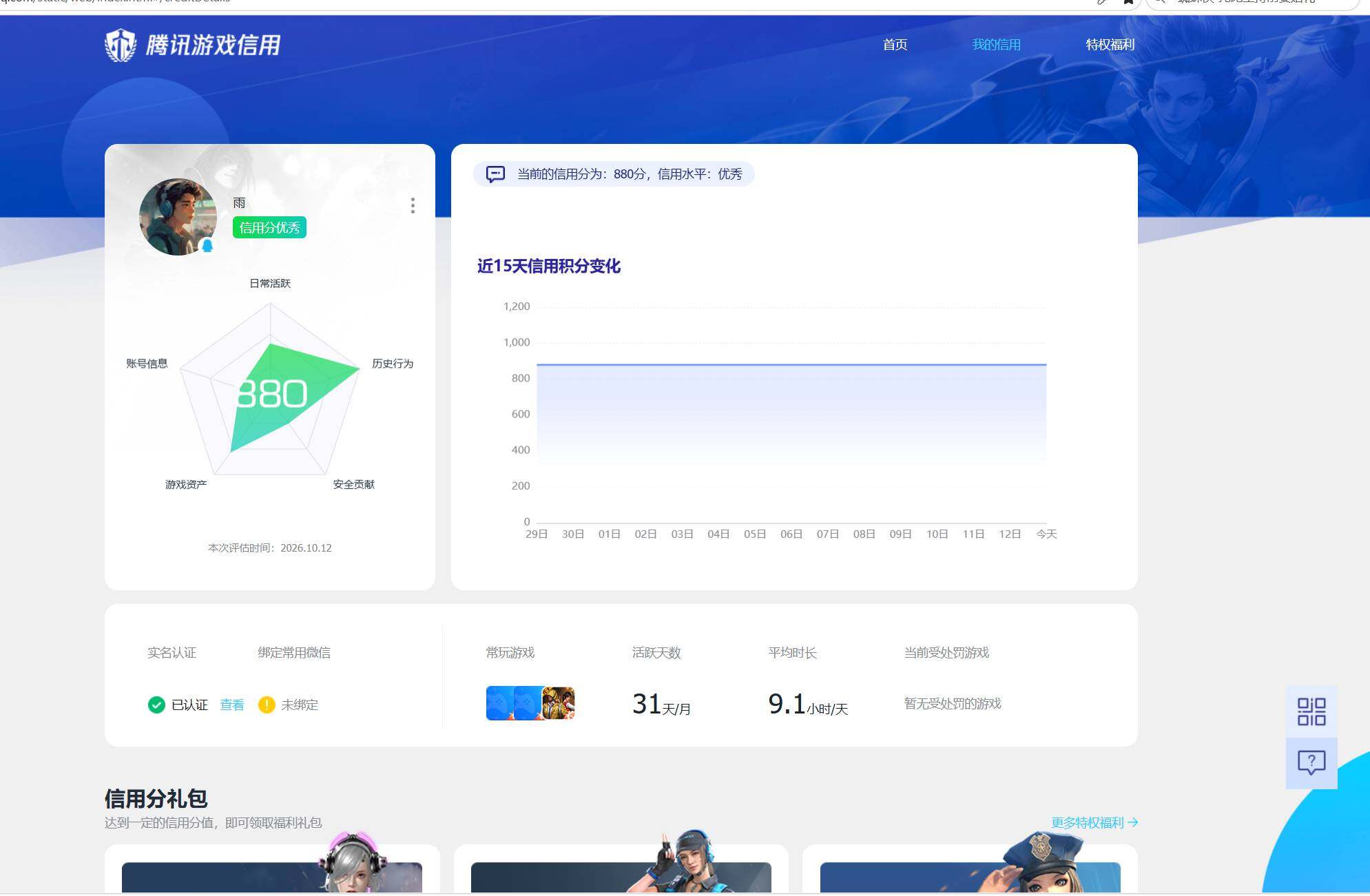Click the QQ penguin badge on avatar
The width and height of the screenshot is (1370, 896).
click(207, 245)
